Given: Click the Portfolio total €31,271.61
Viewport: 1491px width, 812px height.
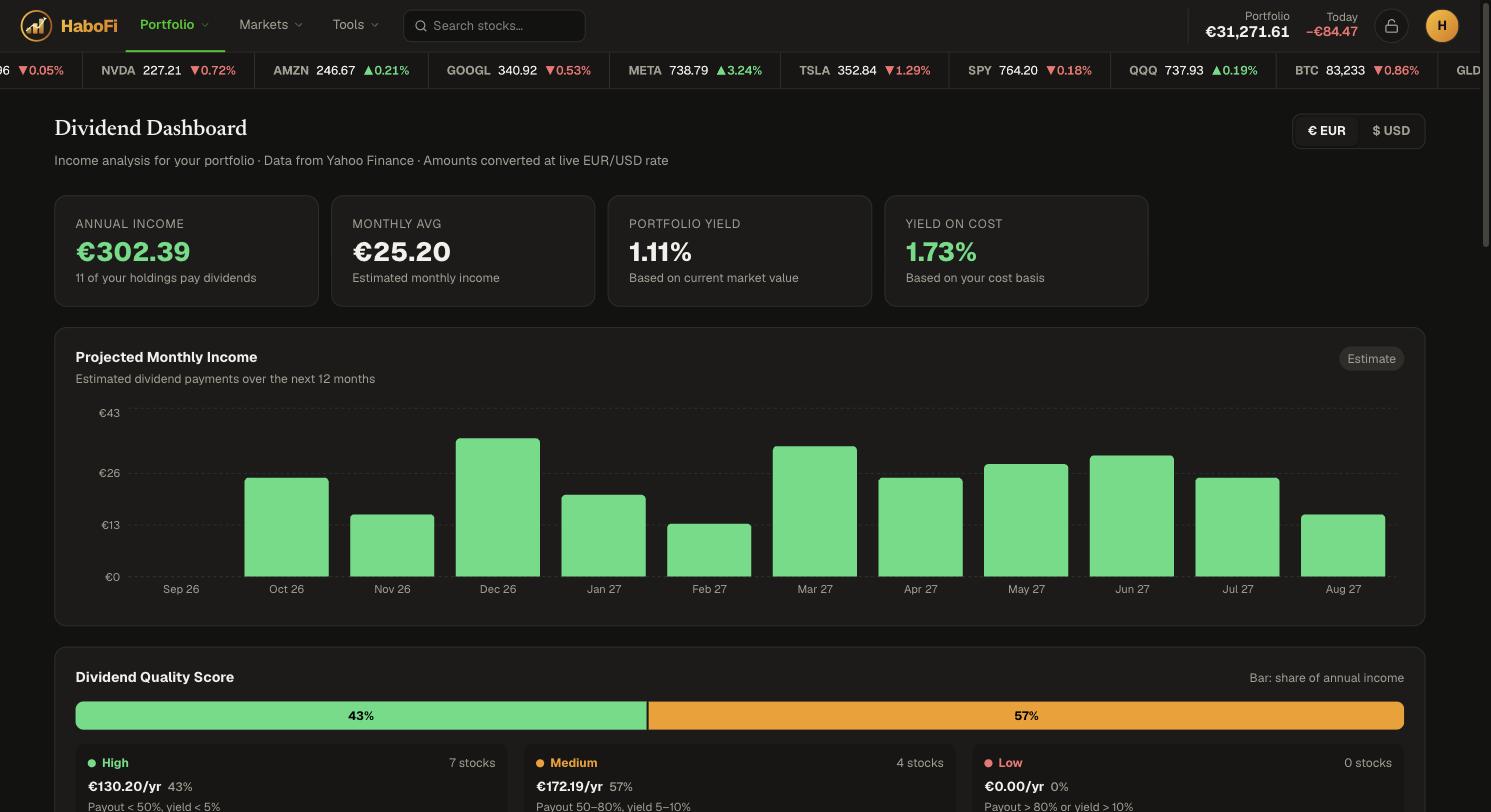Looking at the screenshot, I should point(1247,32).
